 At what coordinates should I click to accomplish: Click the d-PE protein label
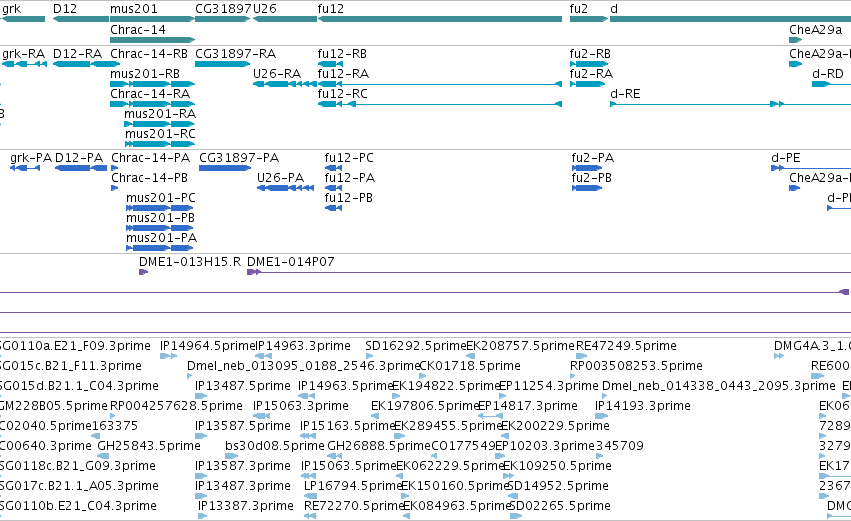(x=786, y=158)
